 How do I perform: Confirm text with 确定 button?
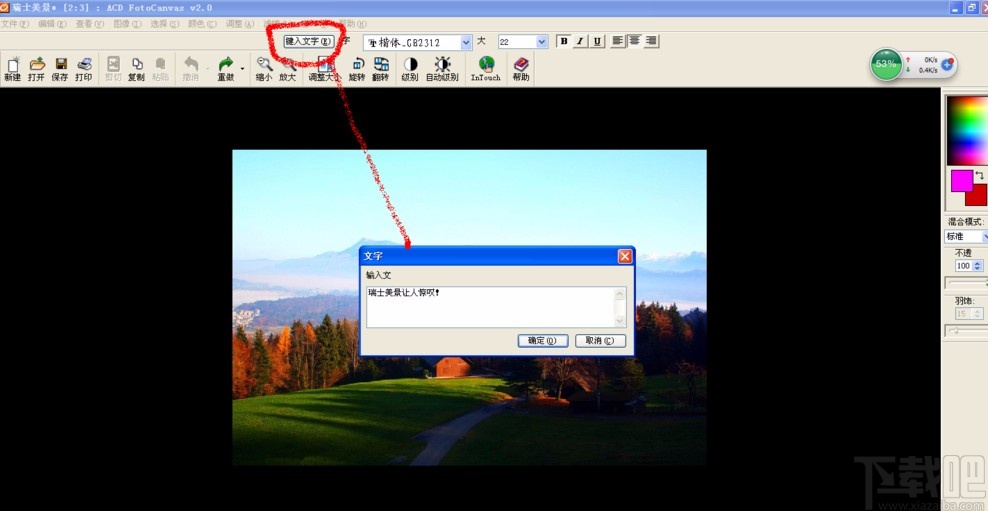point(543,341)
